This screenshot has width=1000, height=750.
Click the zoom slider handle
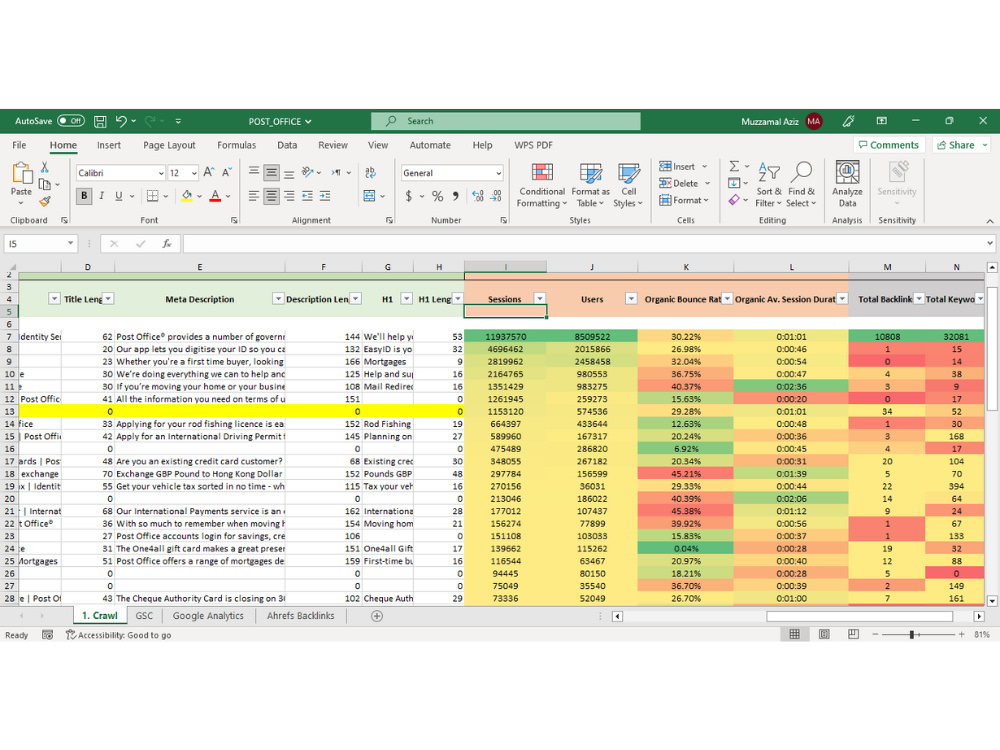click(x=912, y=634)
